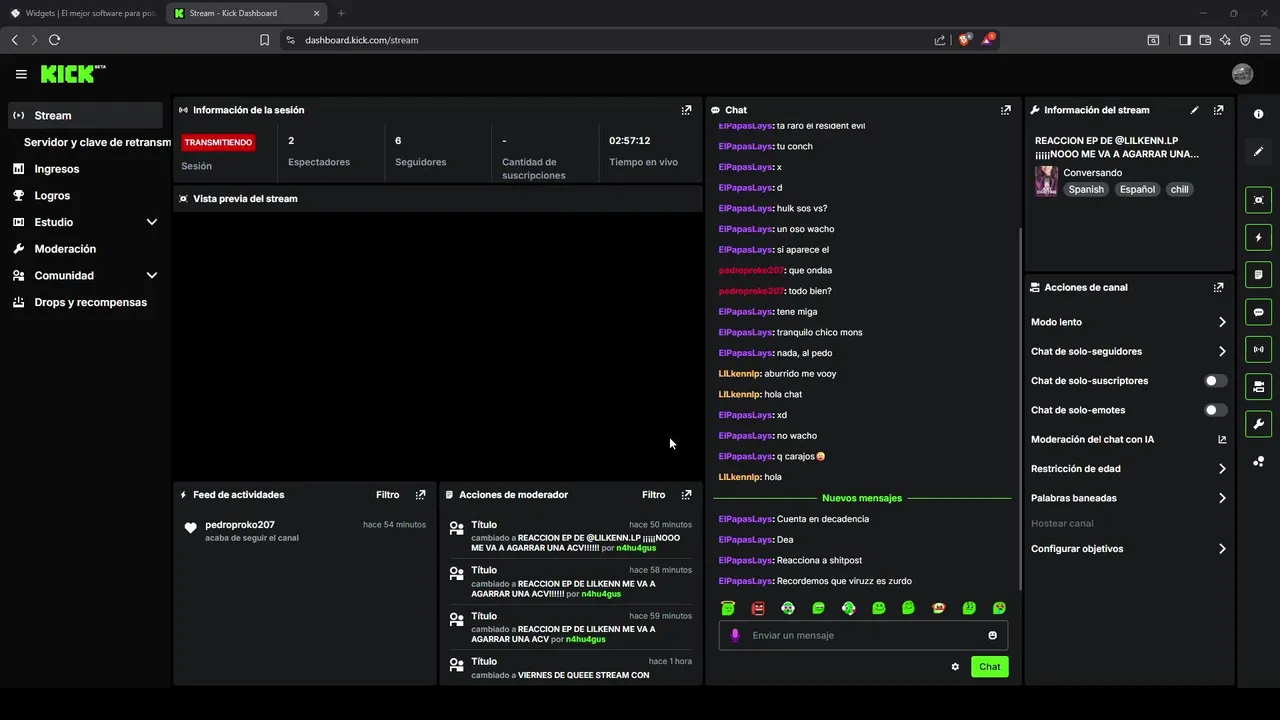Open the user profile avatar at top right
1280x720 pixels.
[1243, 74]
